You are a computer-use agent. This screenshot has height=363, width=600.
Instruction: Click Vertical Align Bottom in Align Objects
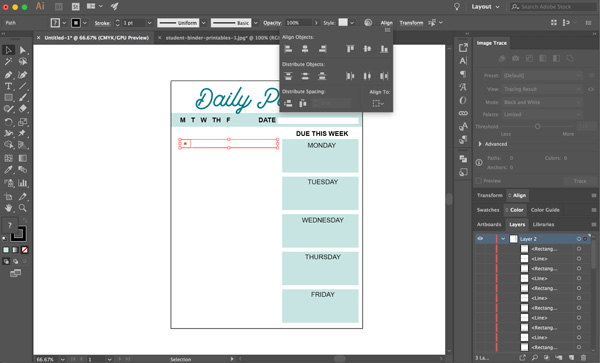click(384, 49)
